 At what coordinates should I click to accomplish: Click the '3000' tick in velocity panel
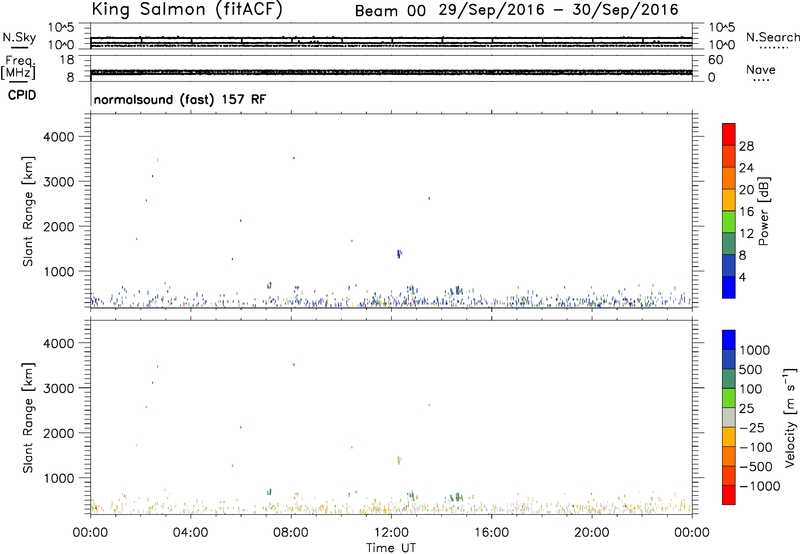(x=58, y=388)
